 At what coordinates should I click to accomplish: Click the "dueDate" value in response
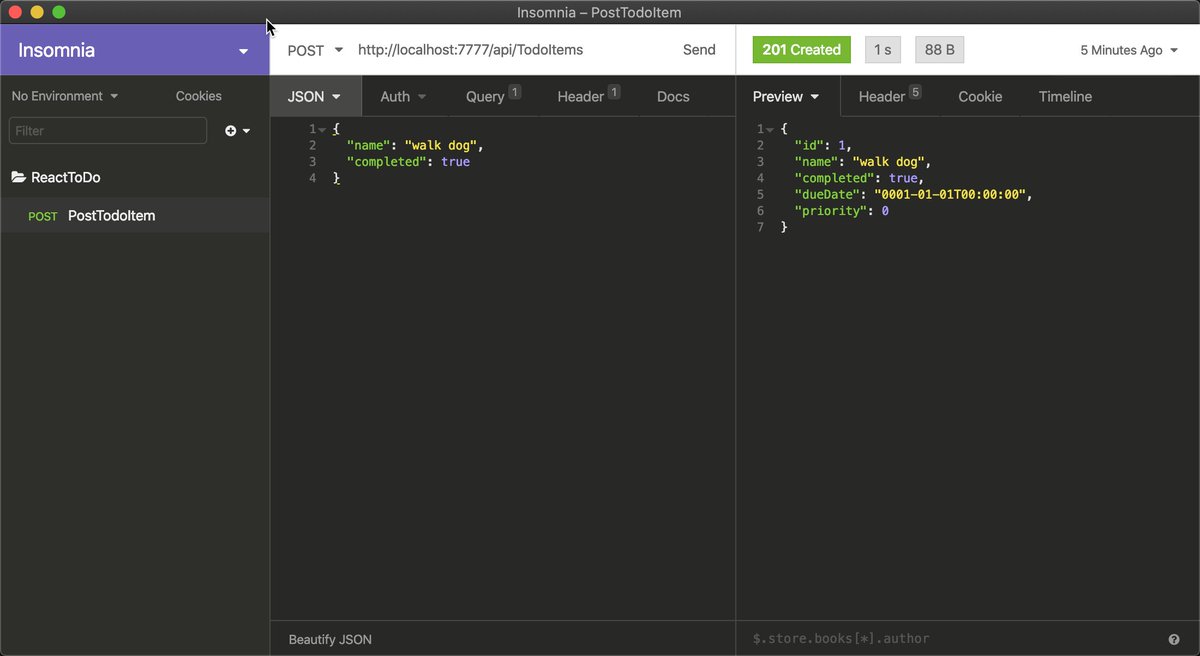click(x=950, y=195)
